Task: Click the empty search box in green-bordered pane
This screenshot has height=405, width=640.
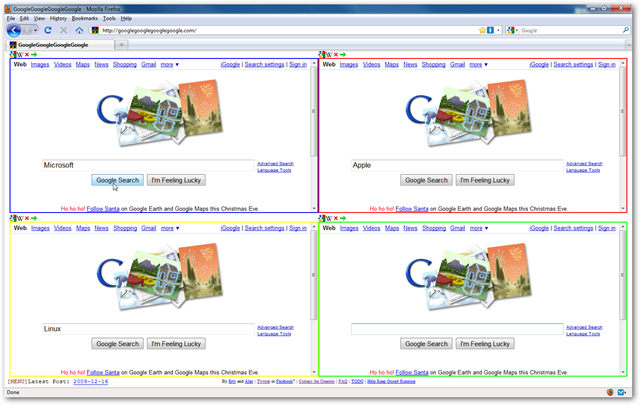Action: coord(457,329)
